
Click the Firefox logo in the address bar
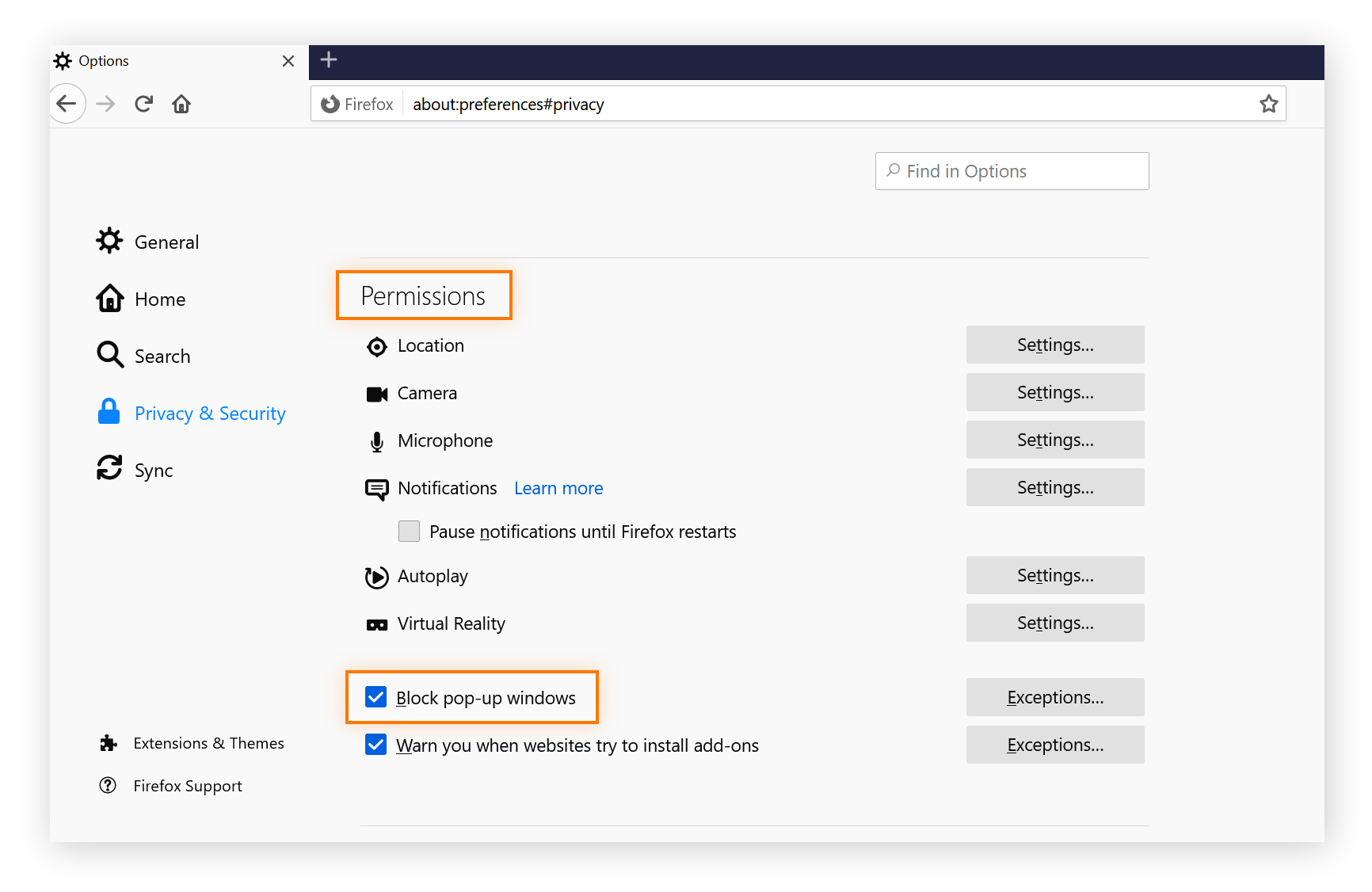point(330,104)
